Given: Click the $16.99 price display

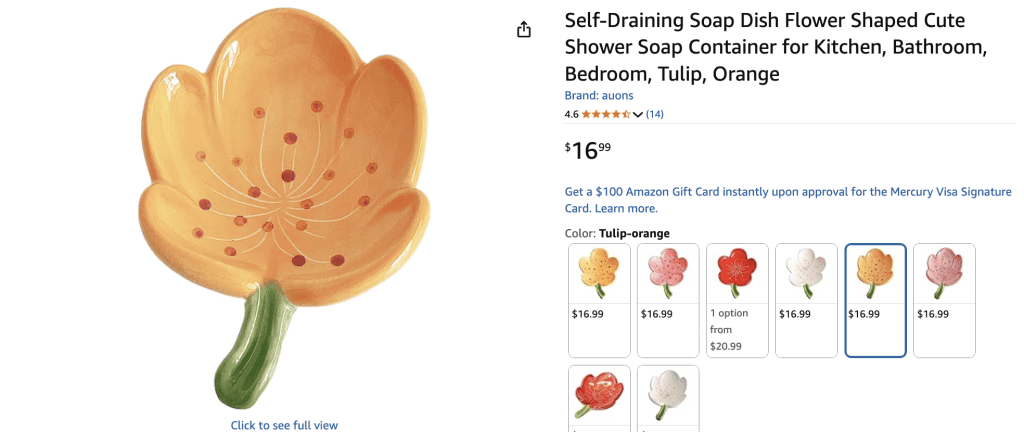Looking at the screenshot, I should [x=588, y=151].
